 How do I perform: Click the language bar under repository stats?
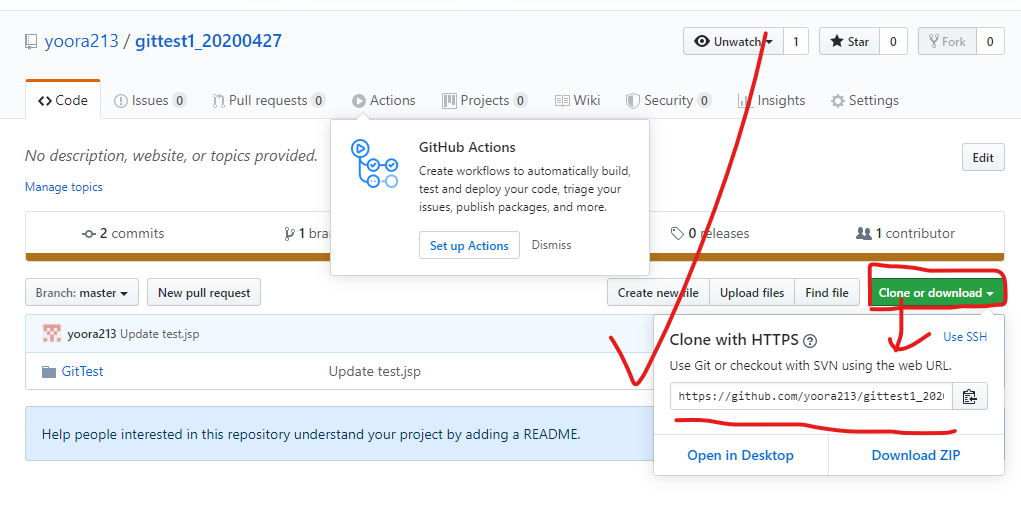coord(514,257)
